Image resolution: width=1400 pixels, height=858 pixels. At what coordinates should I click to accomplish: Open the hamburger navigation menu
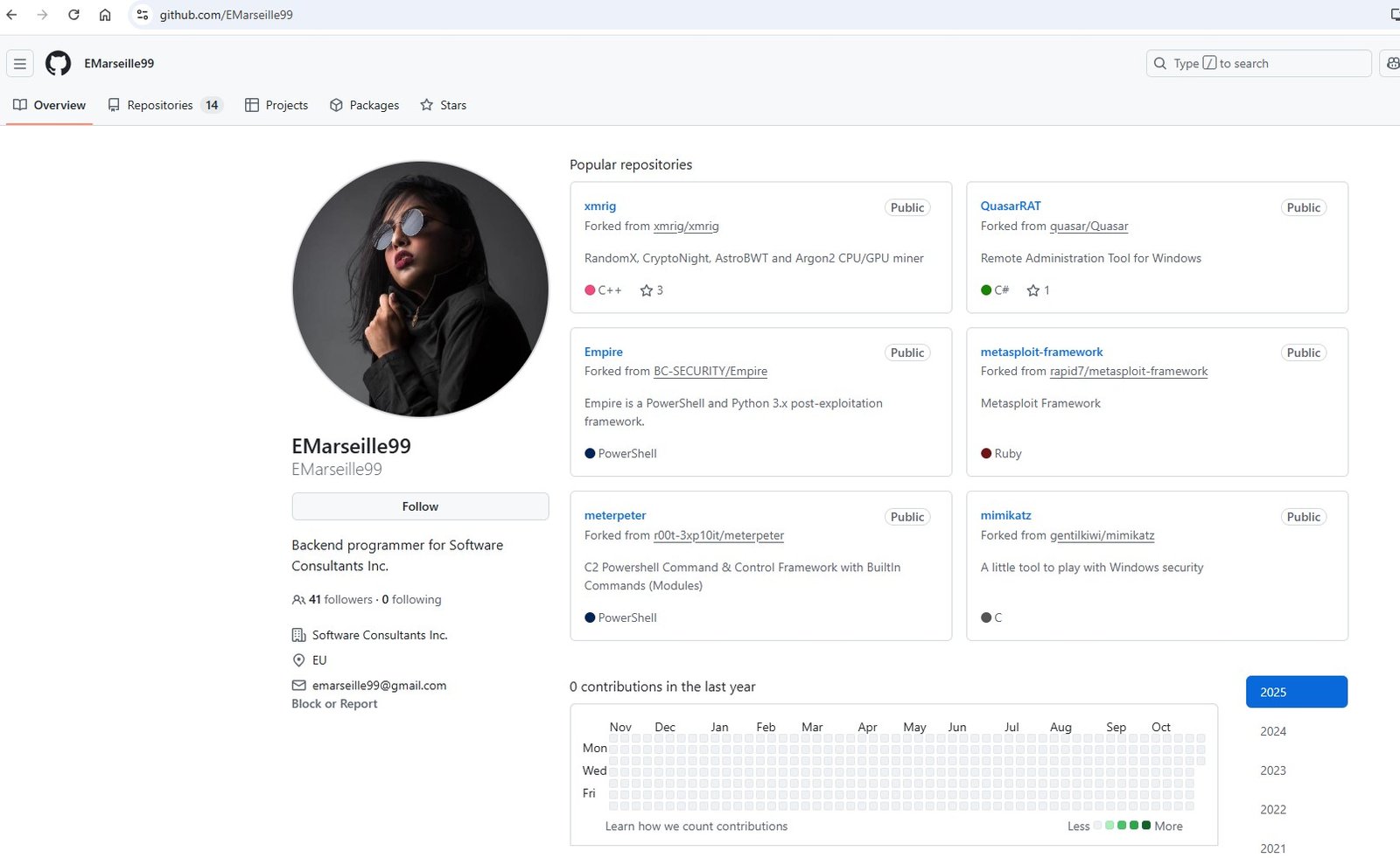pos(19,63)
